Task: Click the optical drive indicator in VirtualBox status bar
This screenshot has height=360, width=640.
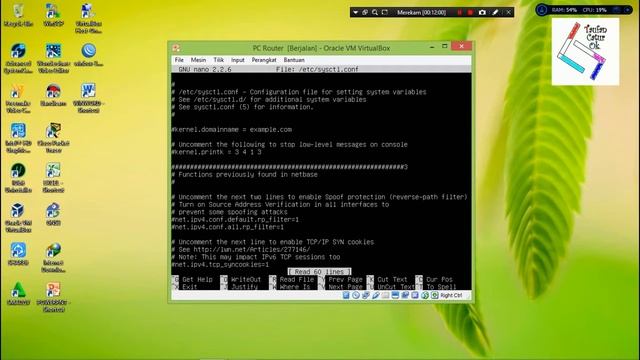Action: pyautogui.click(x=356, y=295)
